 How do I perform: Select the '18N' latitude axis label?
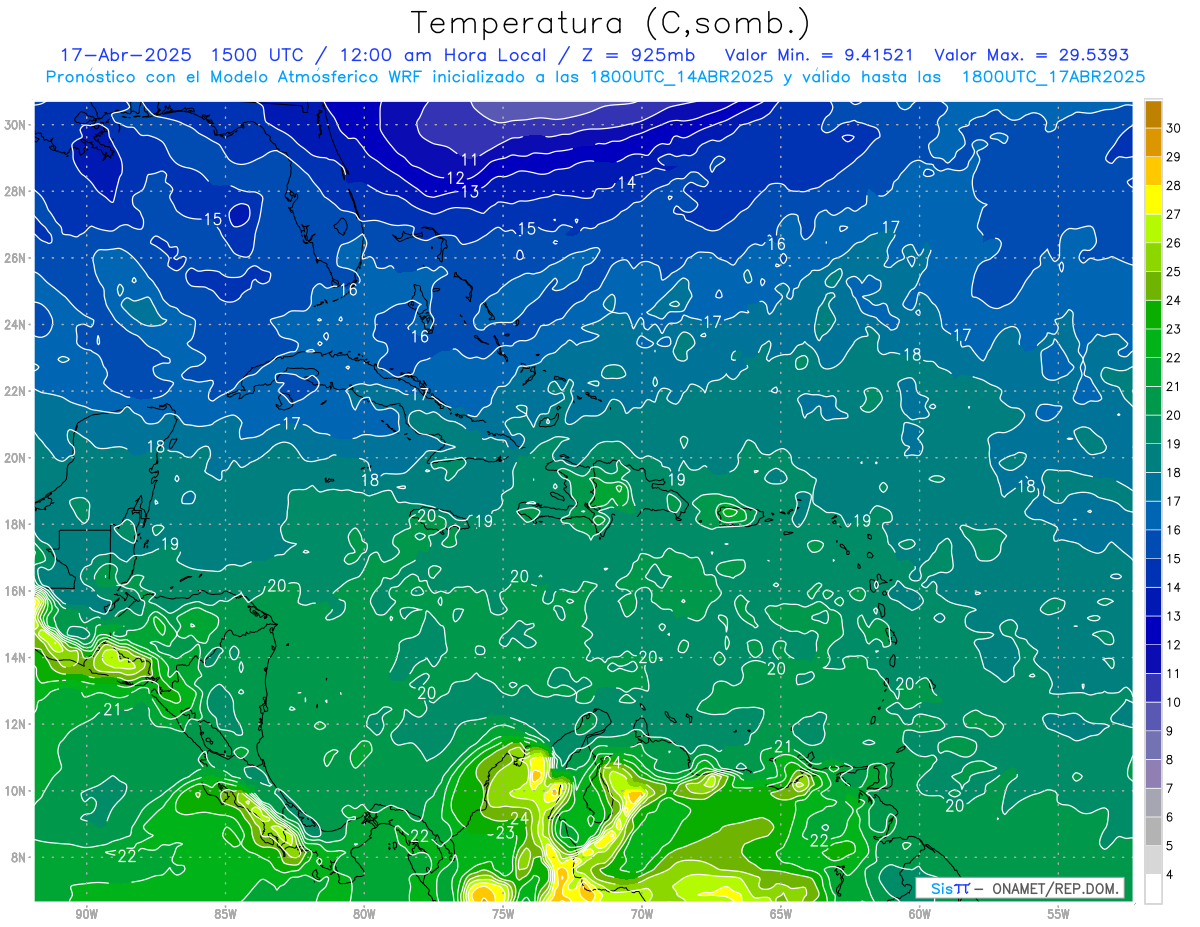click(x=15, y=524)
